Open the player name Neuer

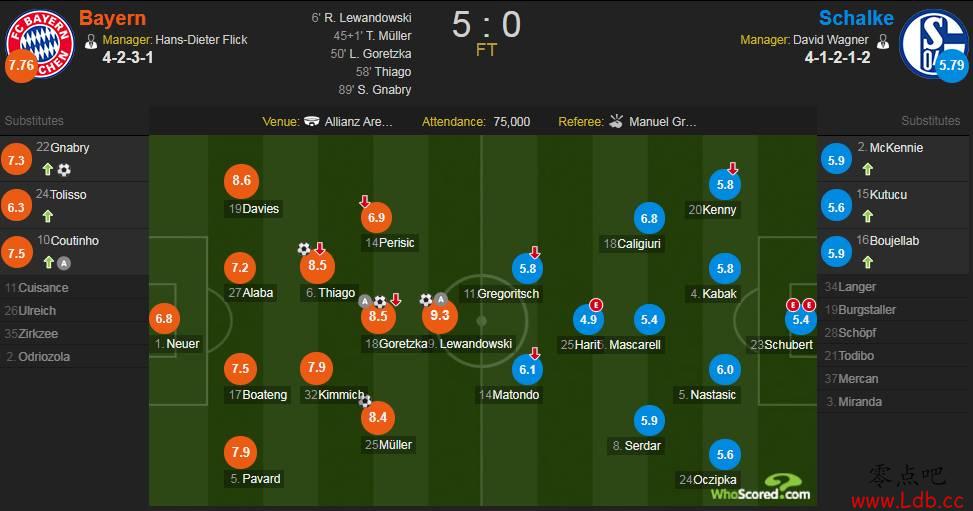coord(182,343)
